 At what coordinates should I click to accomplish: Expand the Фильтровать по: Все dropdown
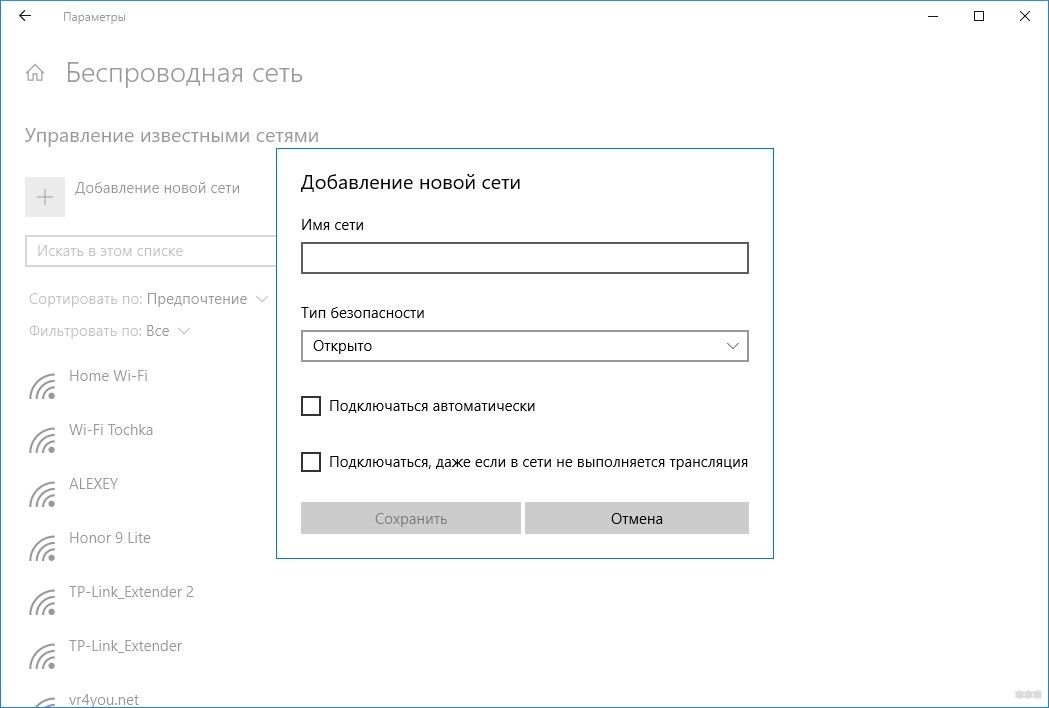coord(109,331)
